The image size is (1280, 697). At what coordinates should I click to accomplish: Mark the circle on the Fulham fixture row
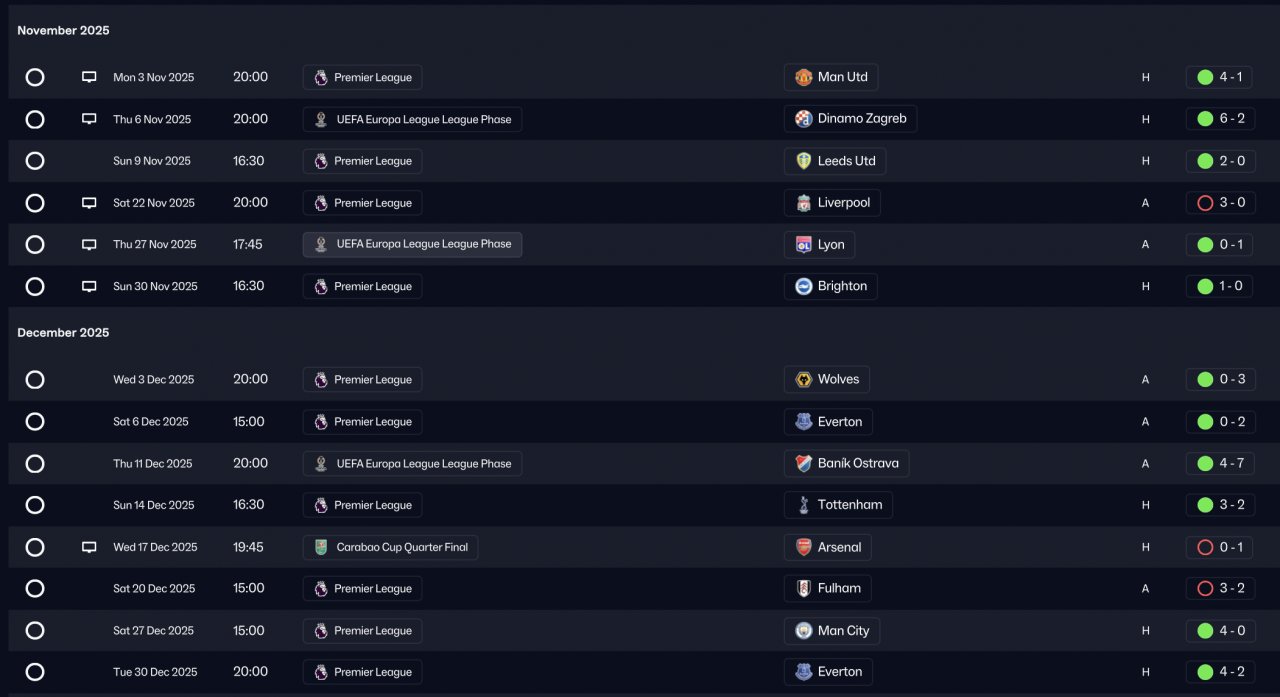(35, 589)
